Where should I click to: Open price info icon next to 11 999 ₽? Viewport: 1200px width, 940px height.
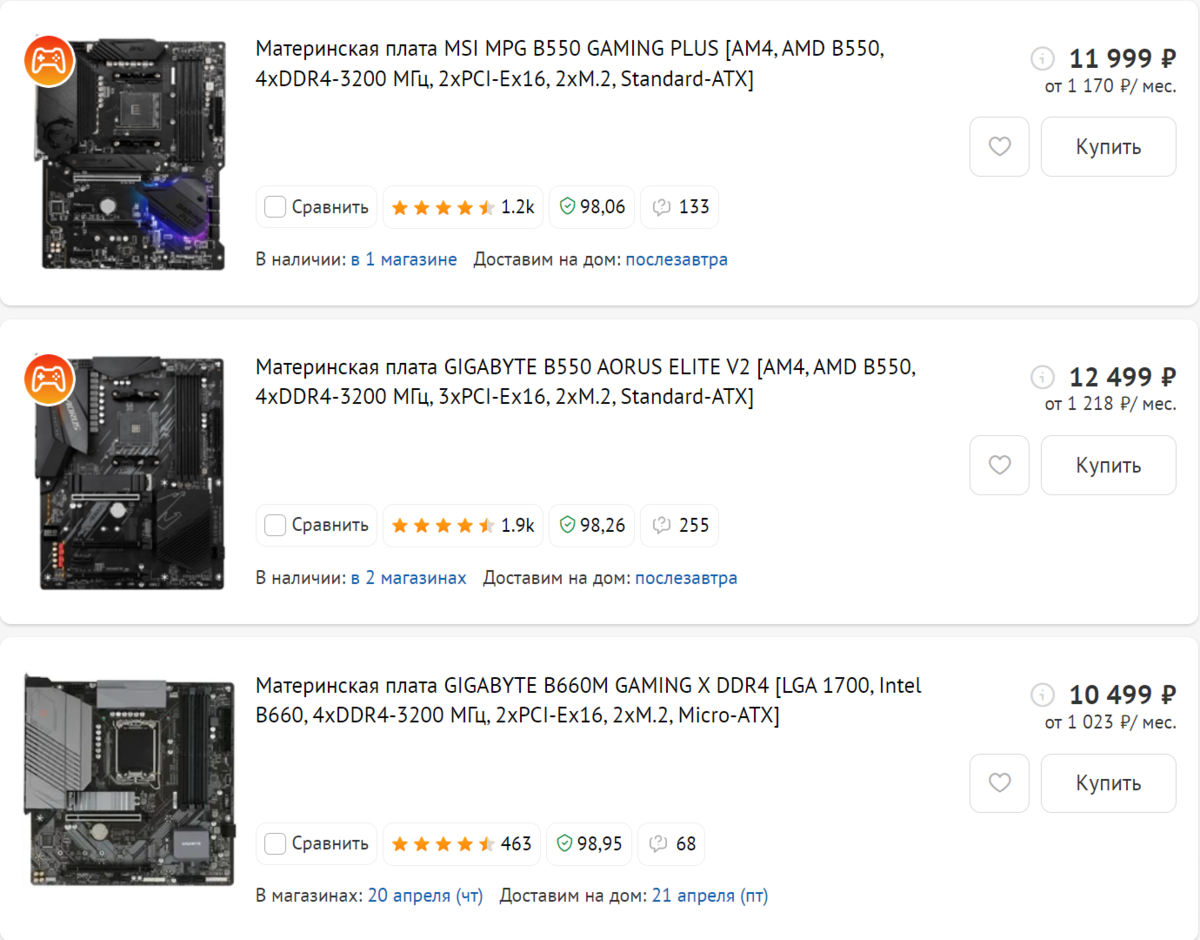click(1042, 58)
